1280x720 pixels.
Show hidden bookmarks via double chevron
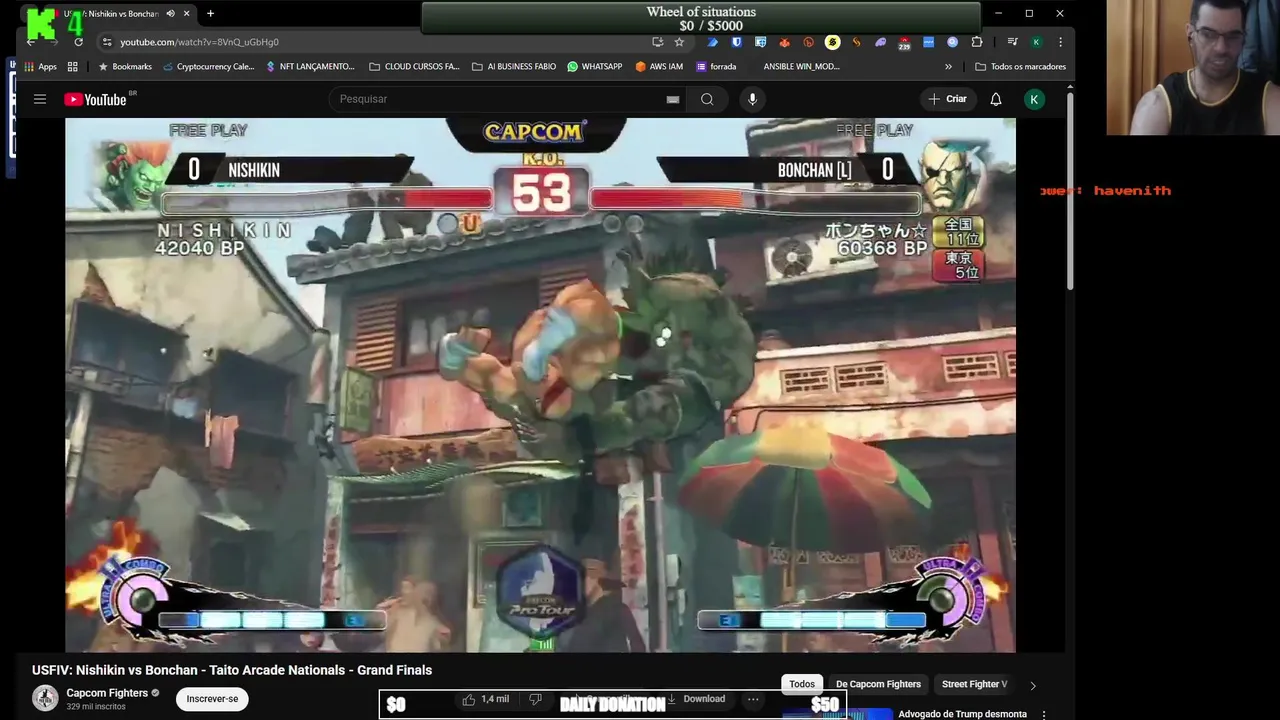948,67
